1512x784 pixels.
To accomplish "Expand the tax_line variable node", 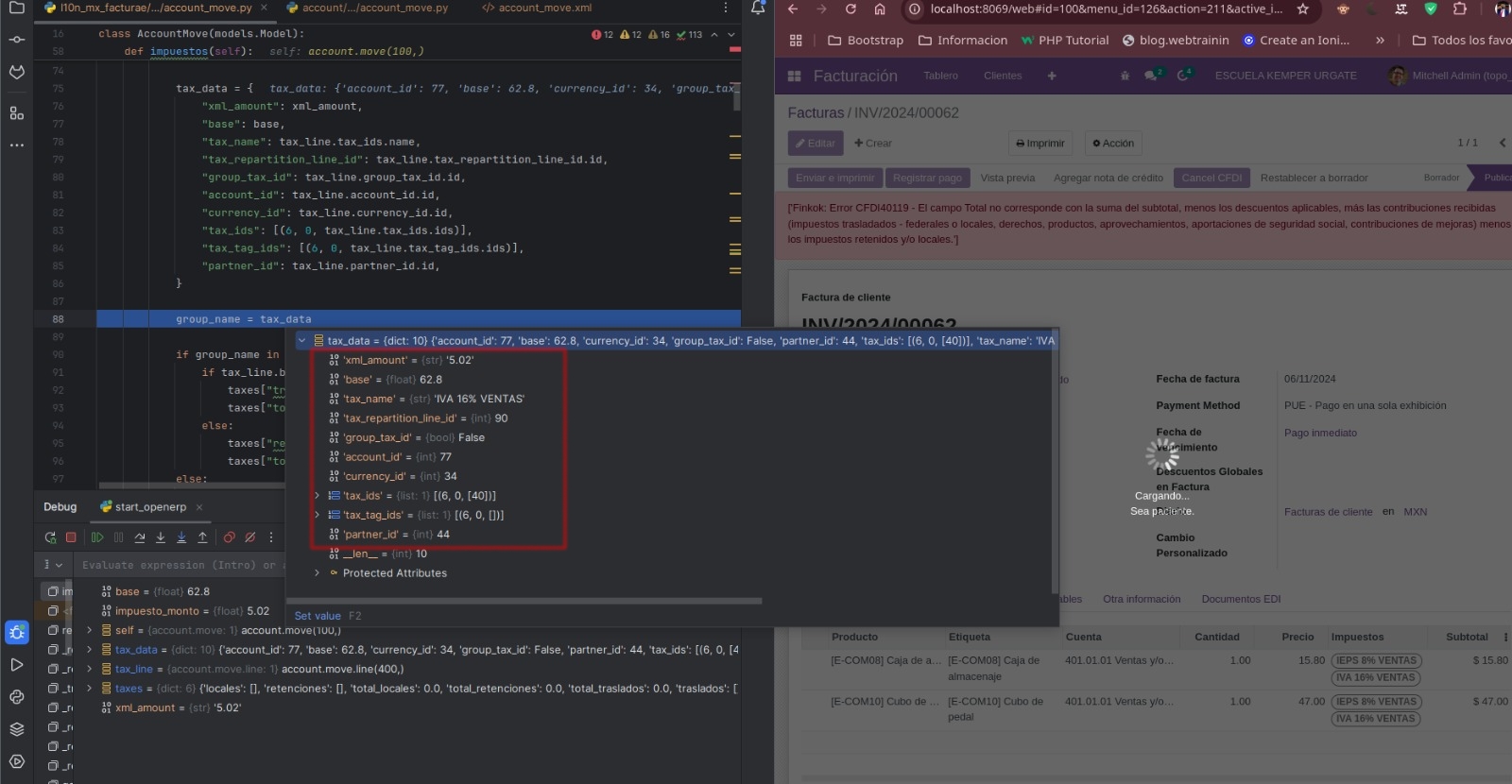I will tap(89, 669).
